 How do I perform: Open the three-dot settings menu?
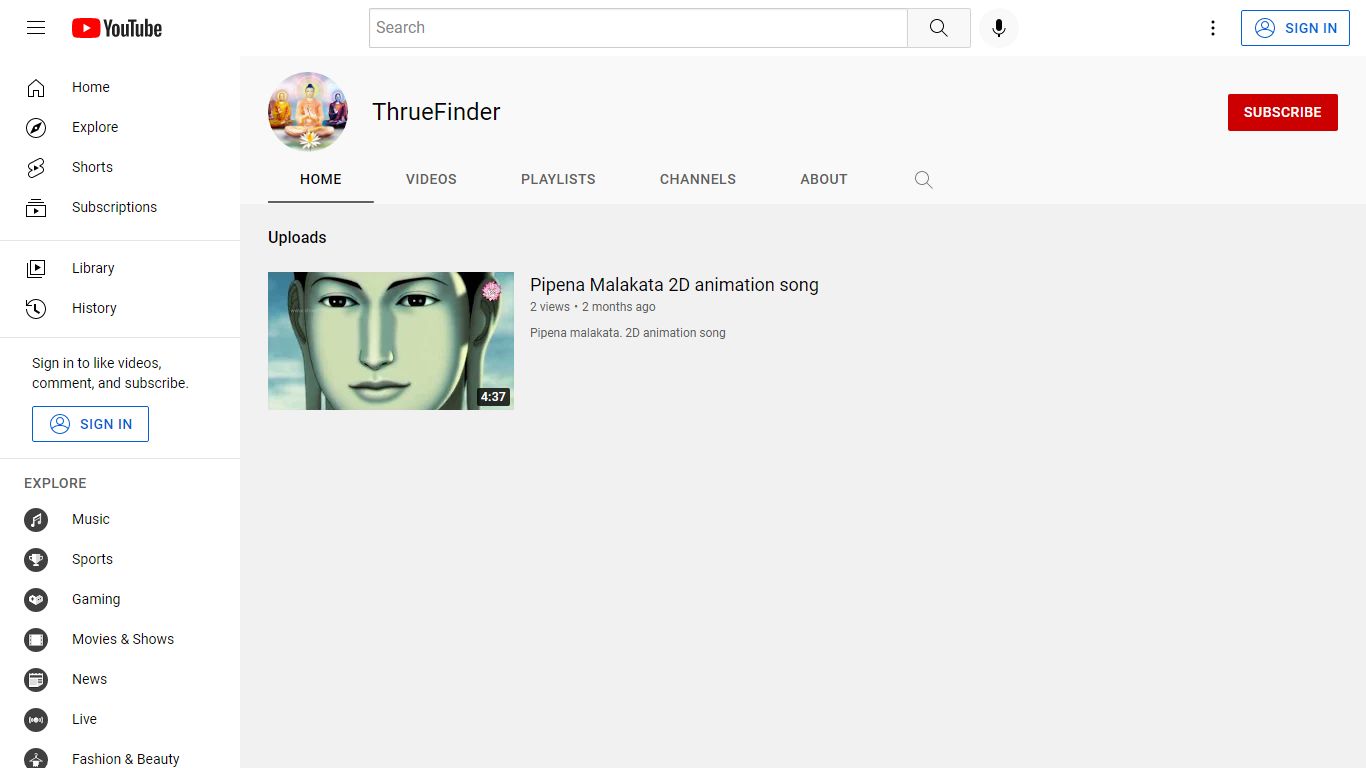pos(1213,28)
